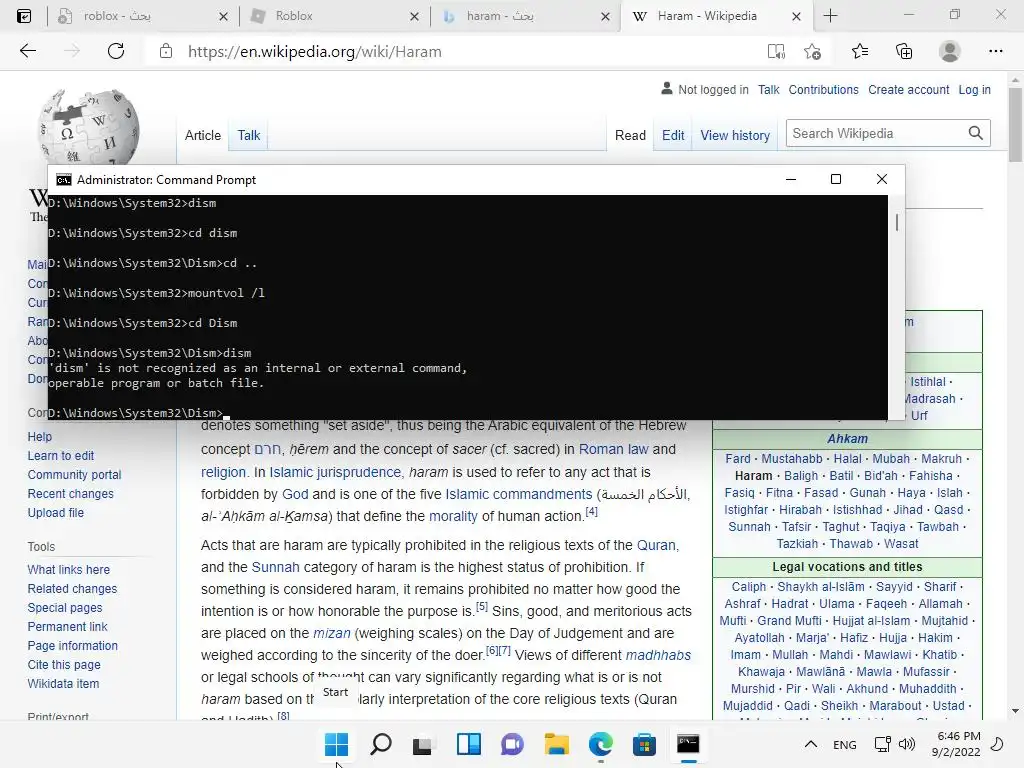The height and width of the screenshot is (768, 1024).
Task: Open the Page information tool link
Action: coord(72,646)
